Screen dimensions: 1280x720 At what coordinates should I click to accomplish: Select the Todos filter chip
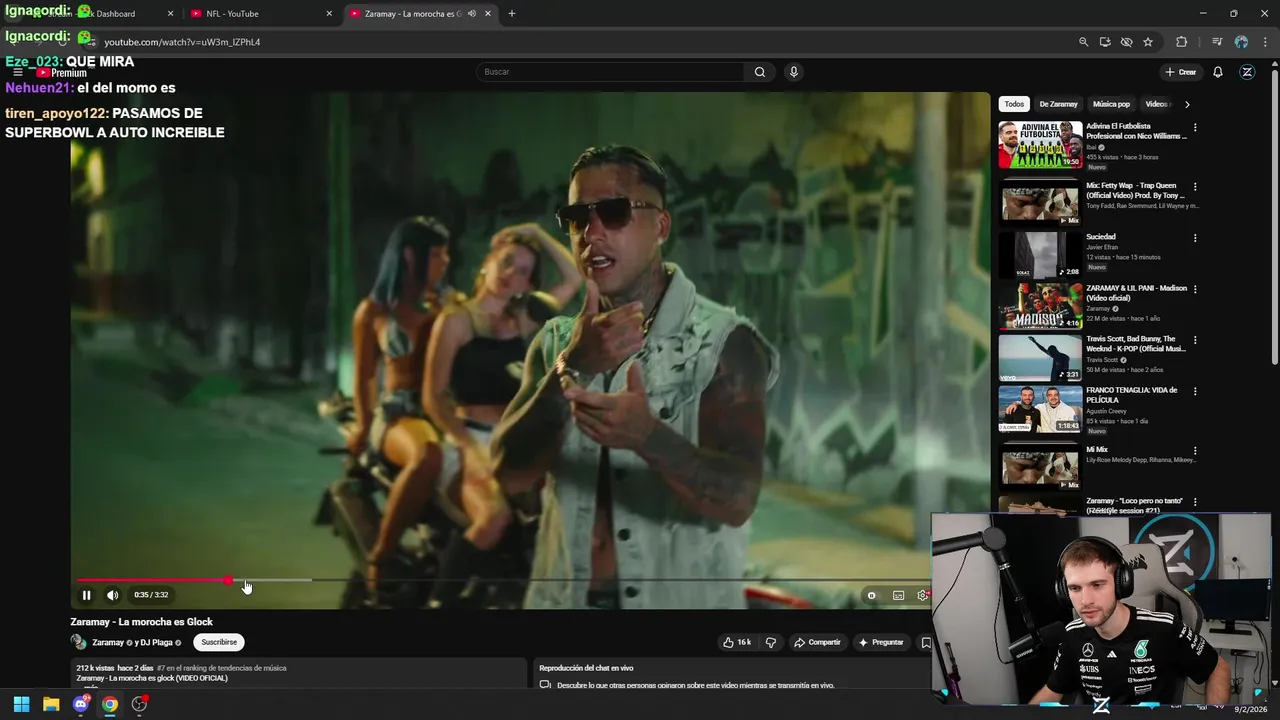coord(1014,104)
